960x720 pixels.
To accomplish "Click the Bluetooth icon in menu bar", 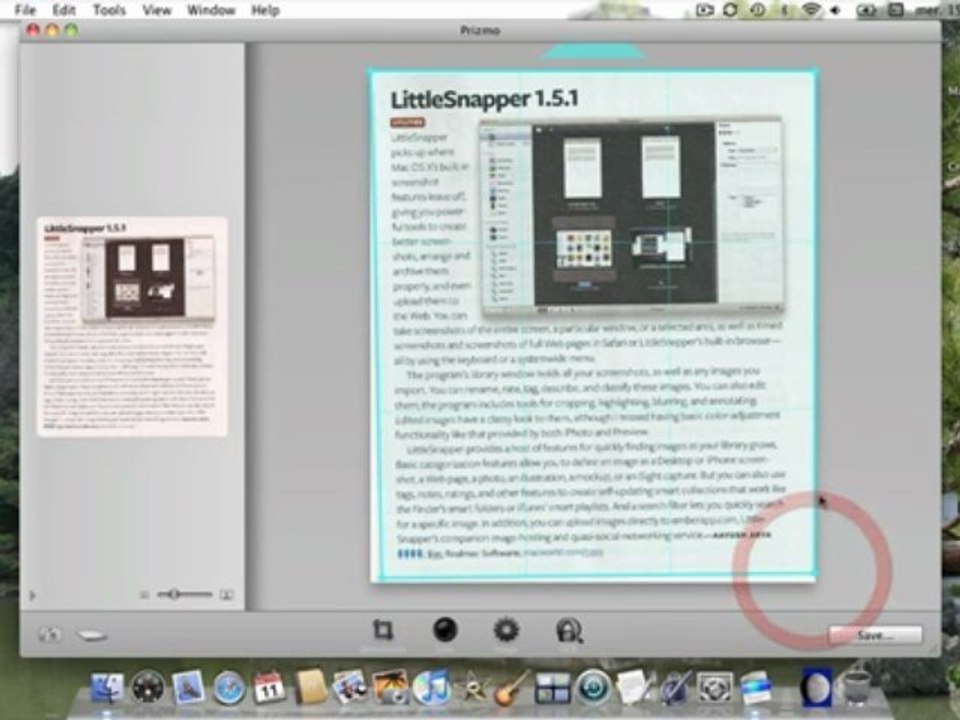I will 784,10.
